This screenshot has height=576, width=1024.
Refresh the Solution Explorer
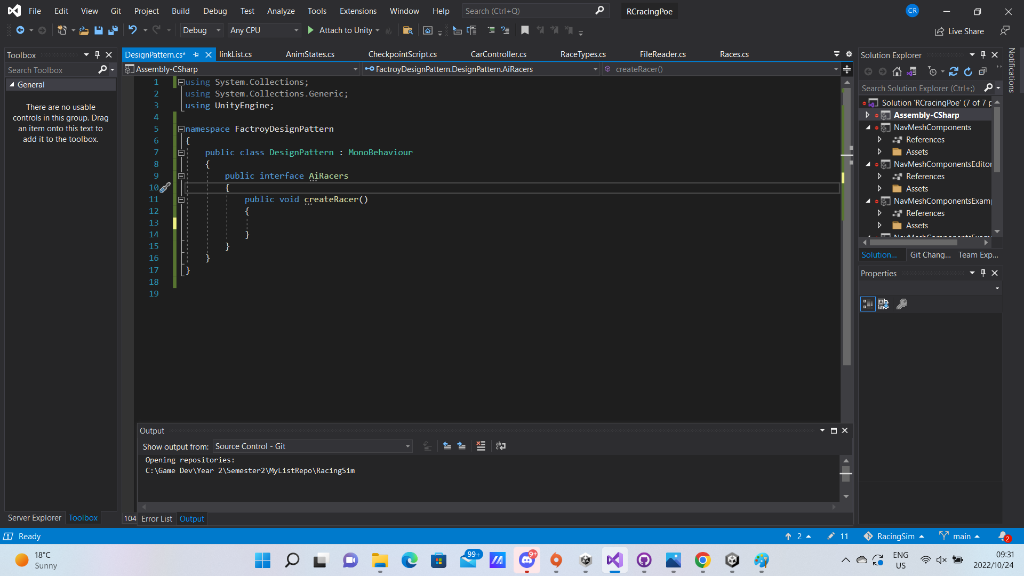pos(967,70)
